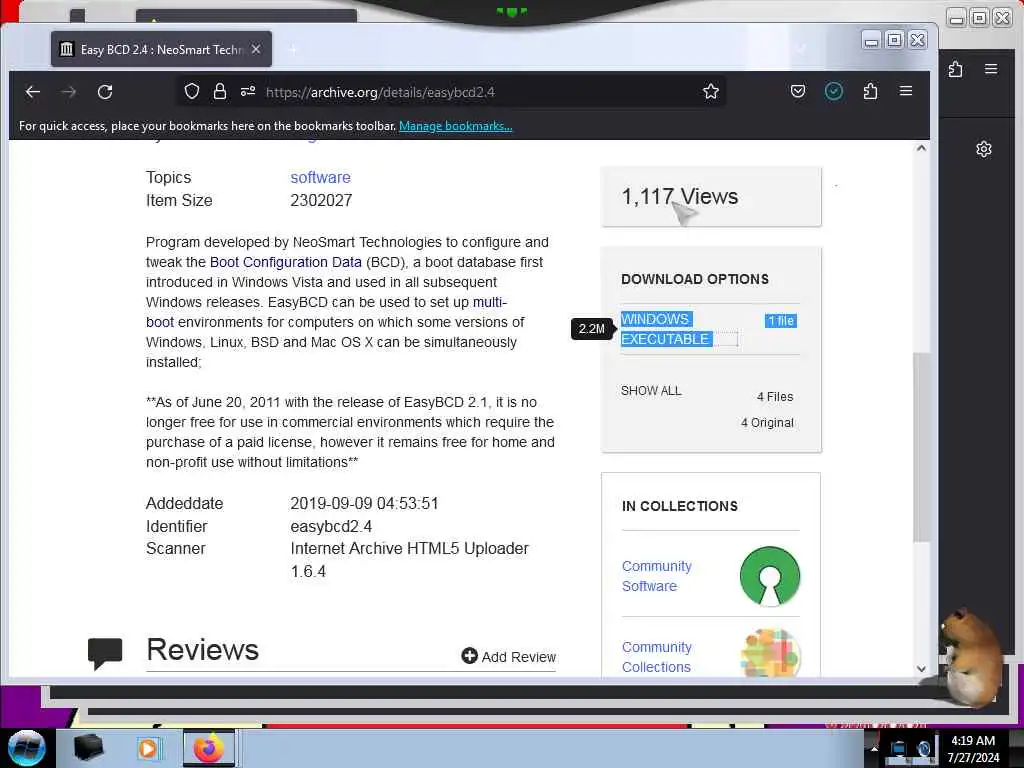Open the hamburger menu in background window
The image size is (1024, 768).
click(x=991, y=69)
